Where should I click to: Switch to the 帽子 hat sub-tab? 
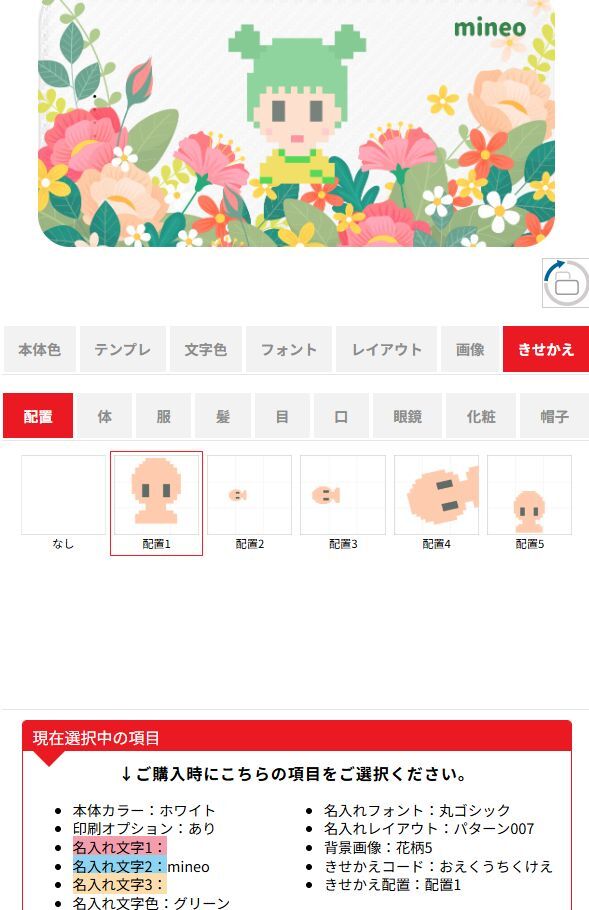[x=554, y=416]
